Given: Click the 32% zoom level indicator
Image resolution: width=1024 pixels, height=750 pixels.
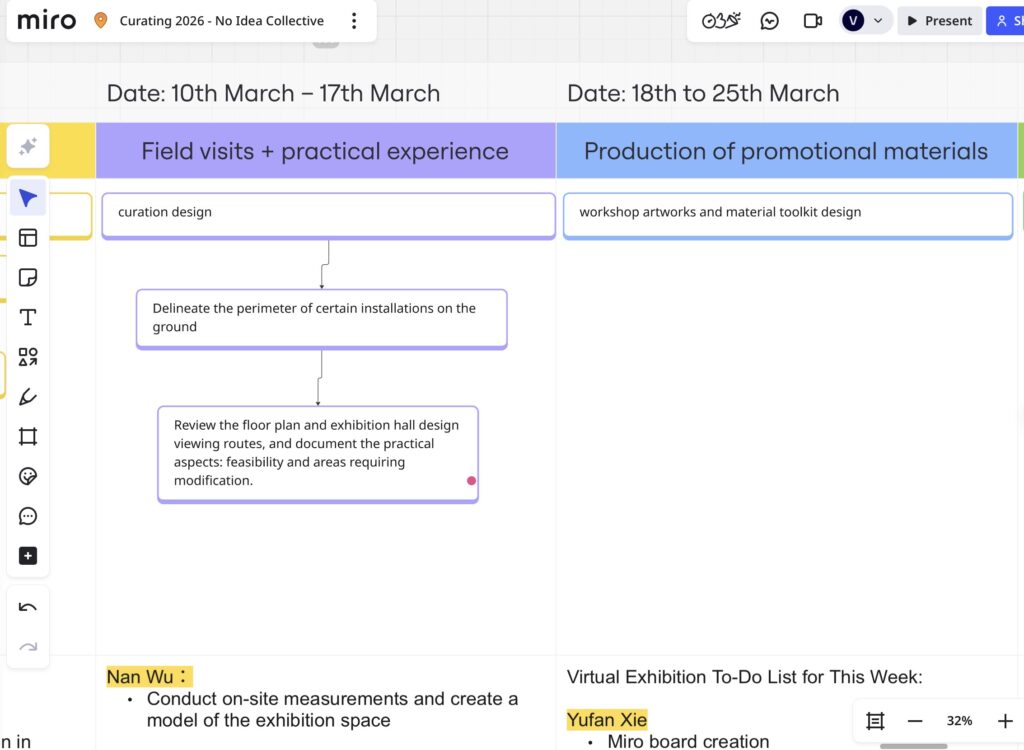Looking at the screenshot, I should click(x=959, y=721).
